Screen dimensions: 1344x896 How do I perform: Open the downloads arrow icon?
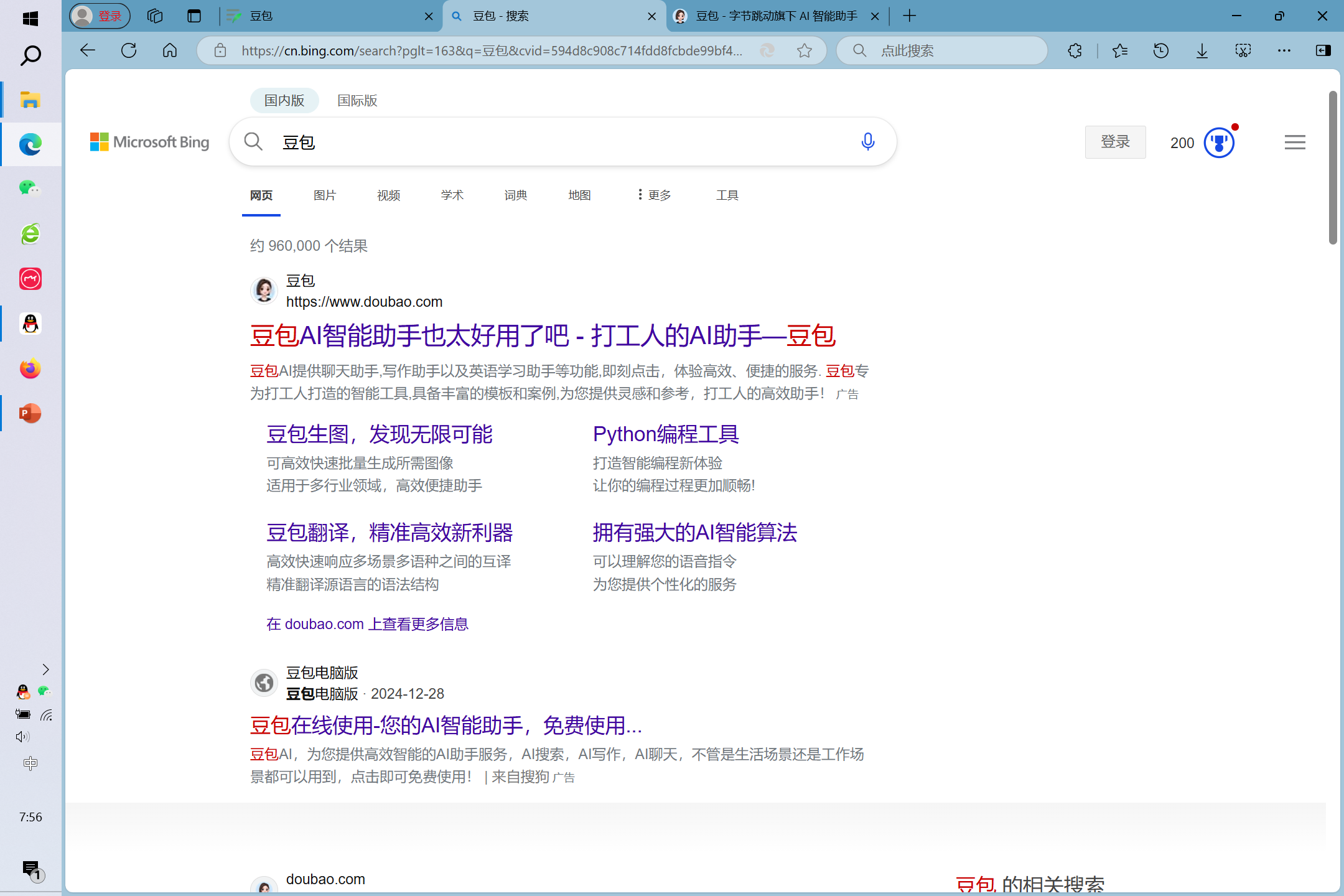coord(1202,50)
